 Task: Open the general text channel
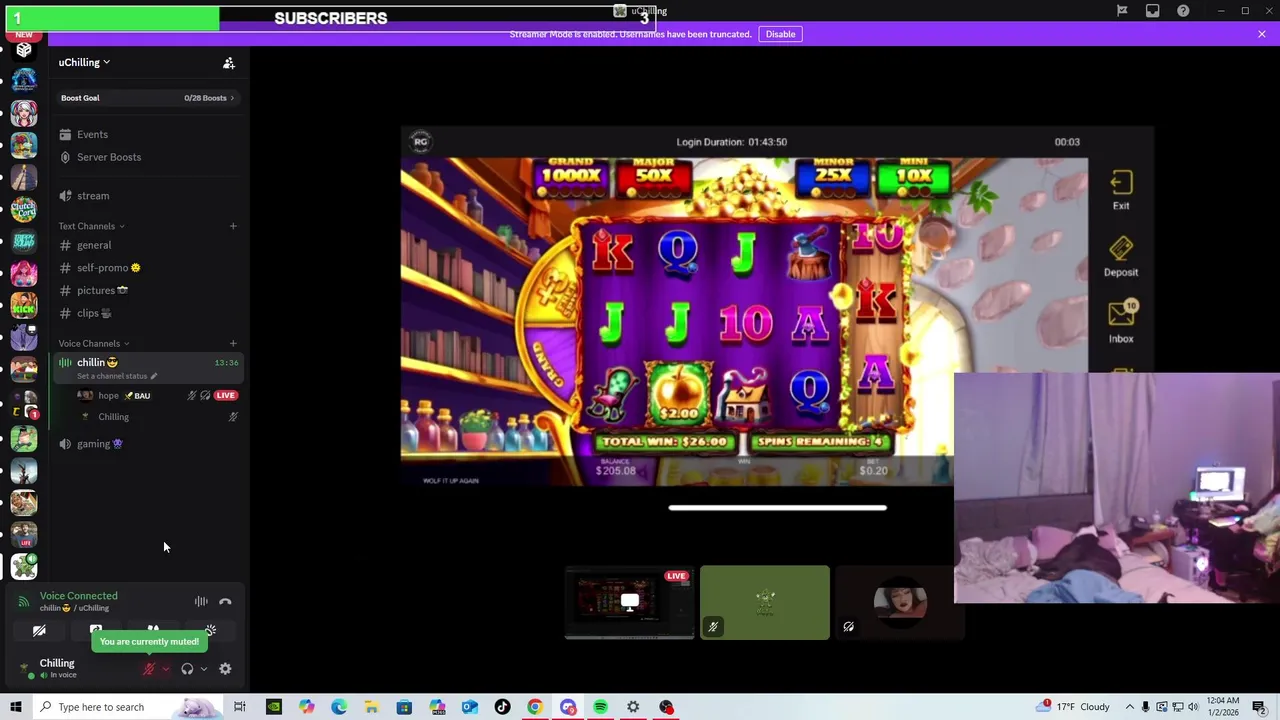(147, 245)
